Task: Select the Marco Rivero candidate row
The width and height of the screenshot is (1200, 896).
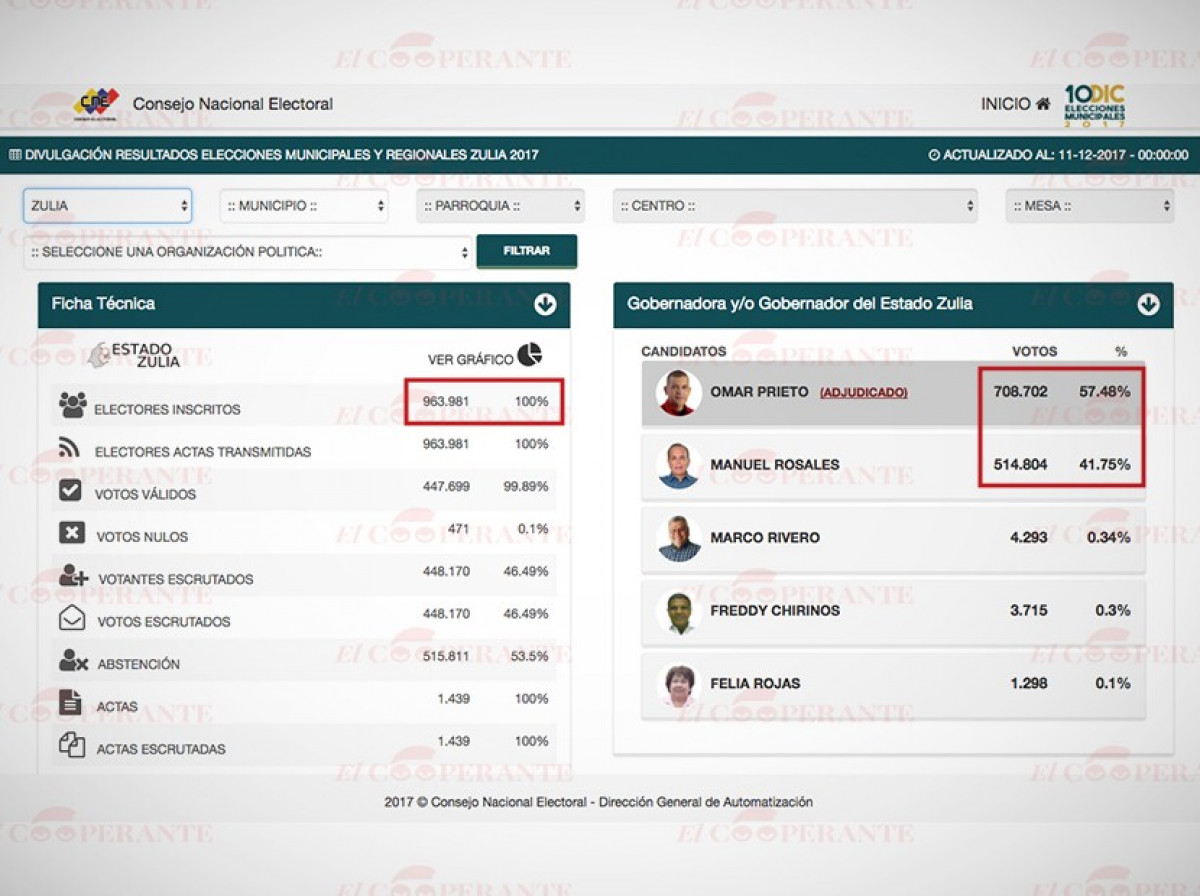Action: coord(893,538)
